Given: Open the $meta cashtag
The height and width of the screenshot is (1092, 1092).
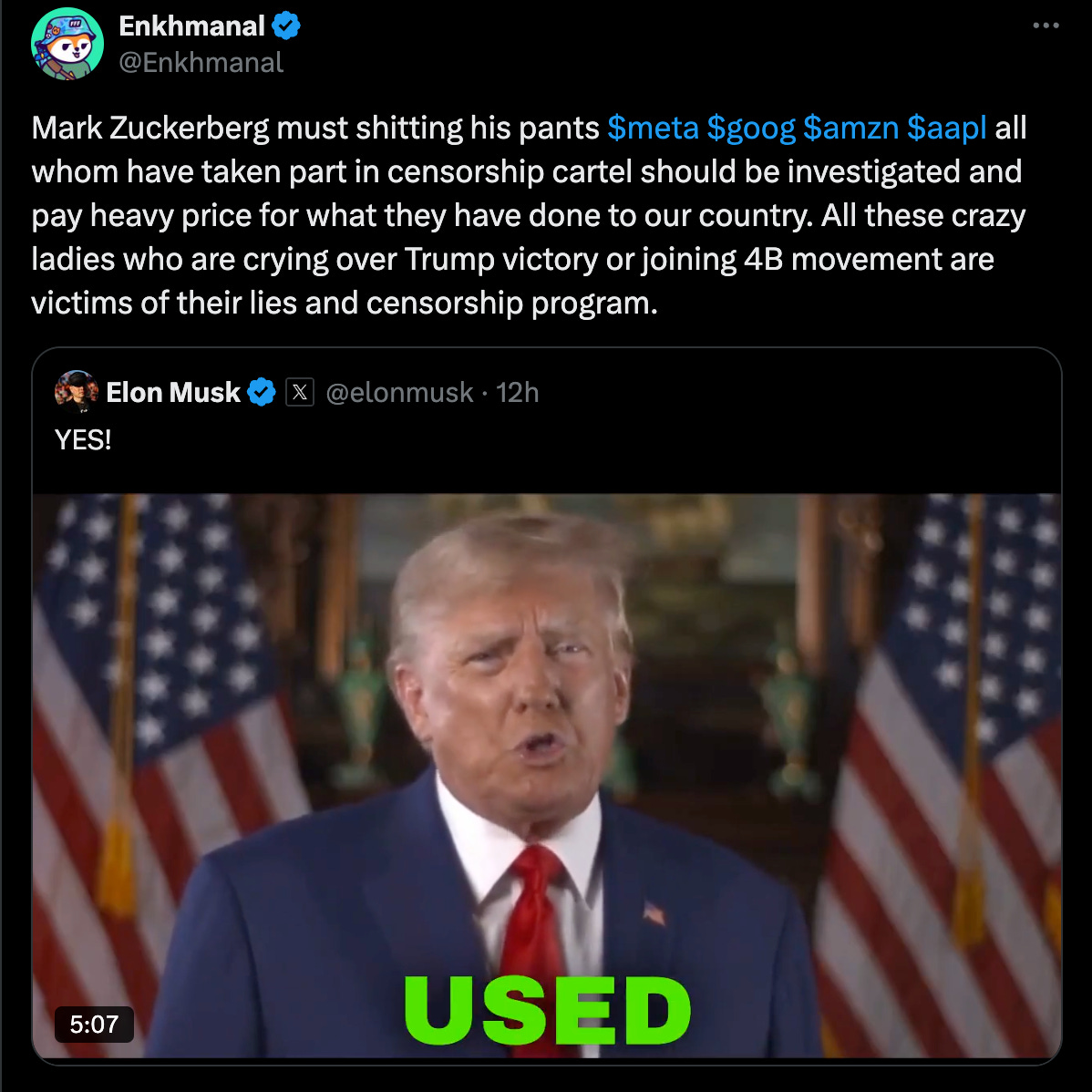Looking at the screenshot, I should pos(653,129).
